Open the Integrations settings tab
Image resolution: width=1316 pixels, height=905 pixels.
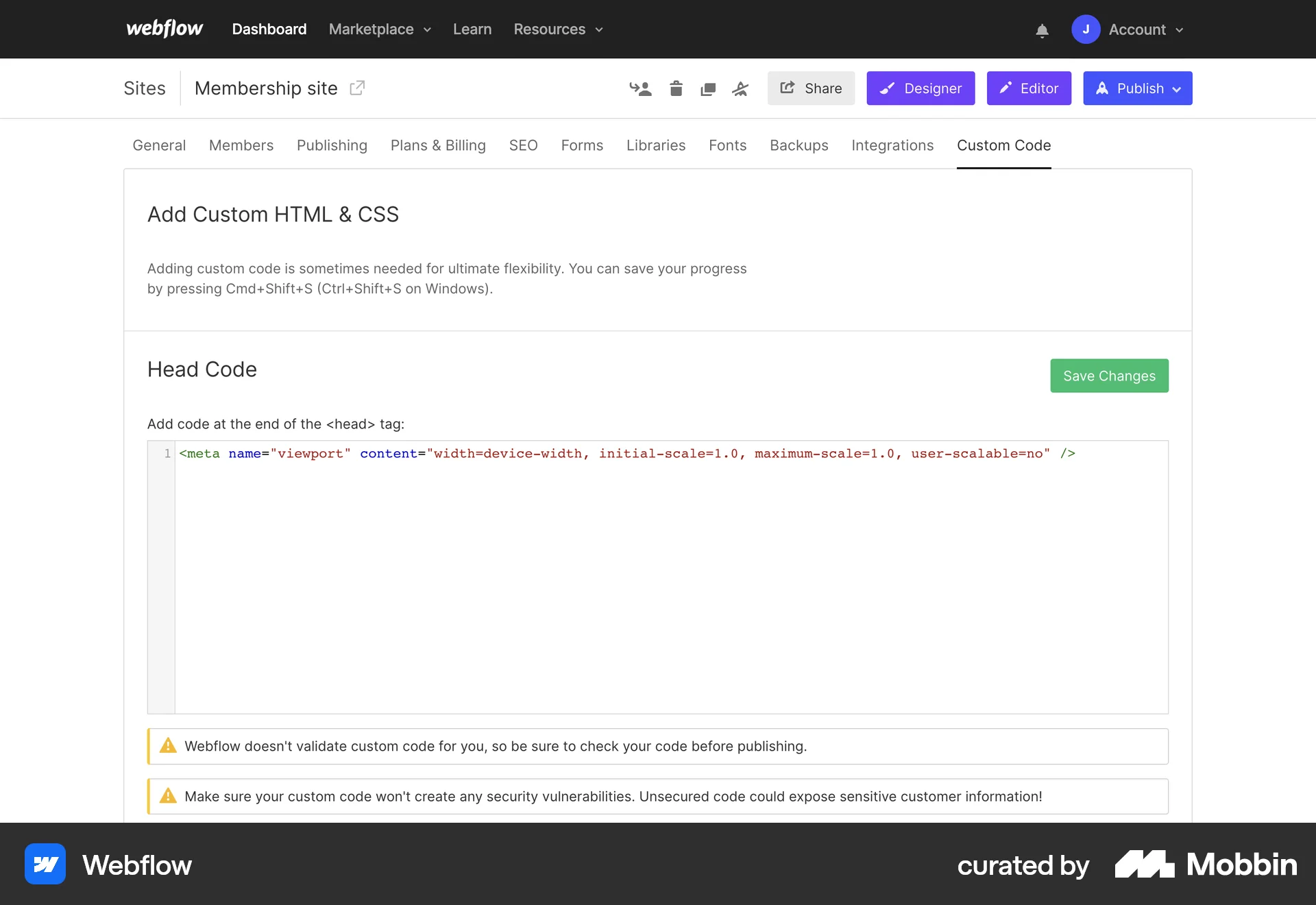[x=892, y=145]
